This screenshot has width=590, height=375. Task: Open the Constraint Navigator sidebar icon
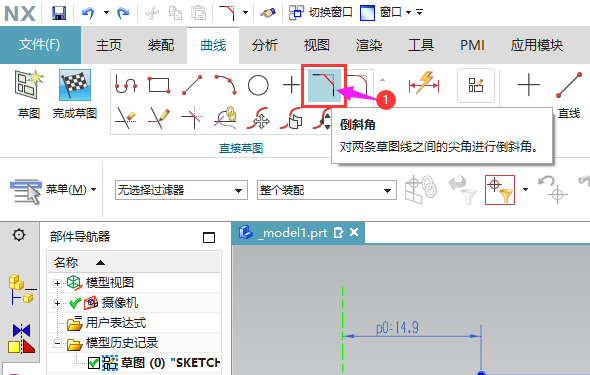pyautogui.click(x=22, y=338)
